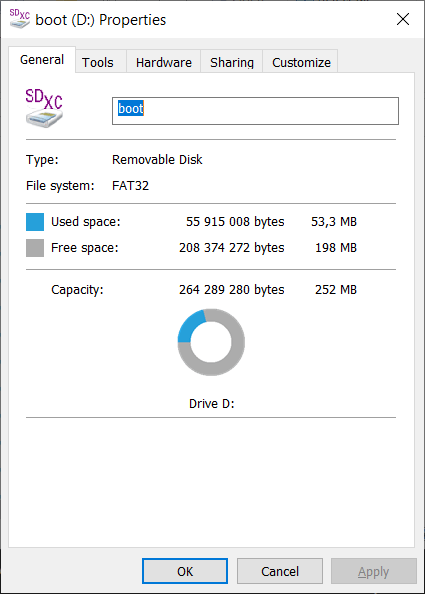Click the Used space label
Screen dimensions: 425x594
tap(86, 222)
